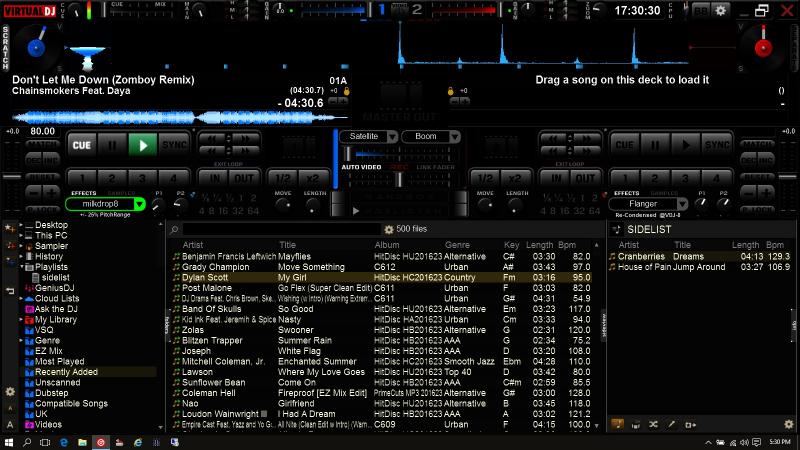Open Windows Start menu
The width and height of the screenshot is (800, 450).
[x=9, y=442]
